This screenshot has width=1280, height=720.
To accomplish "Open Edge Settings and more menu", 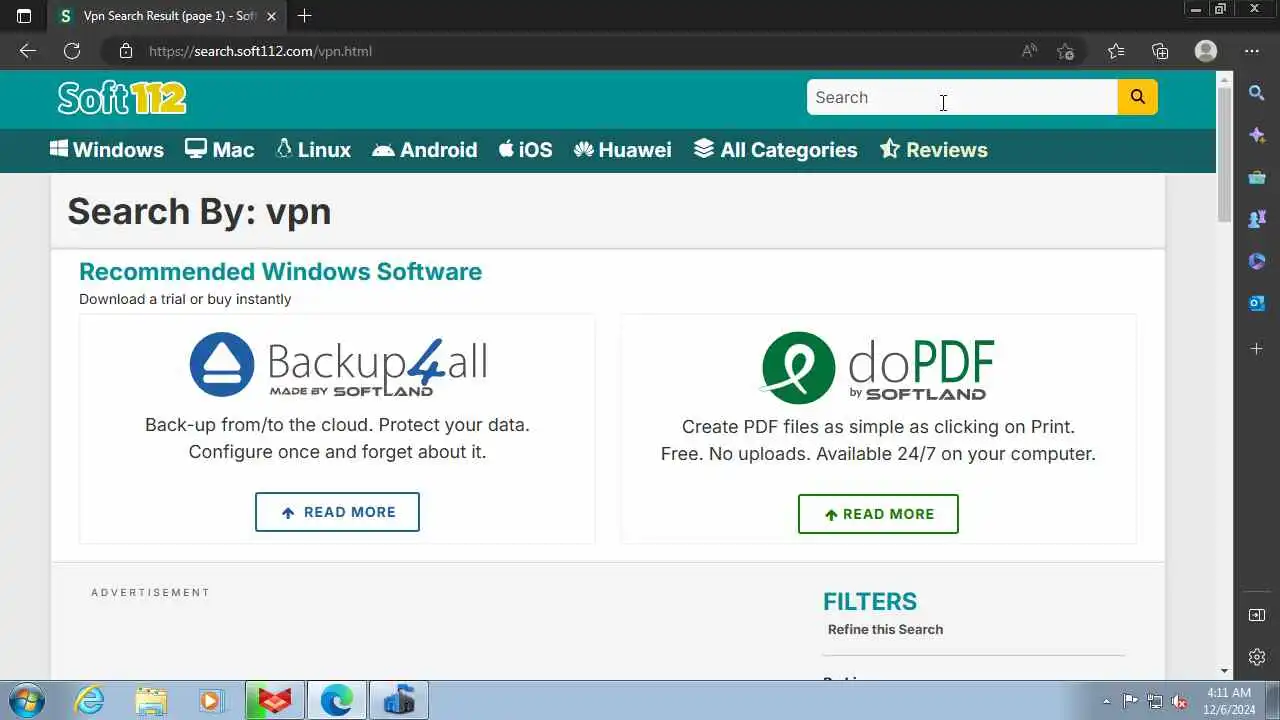I will click(x=1252, y=51).
